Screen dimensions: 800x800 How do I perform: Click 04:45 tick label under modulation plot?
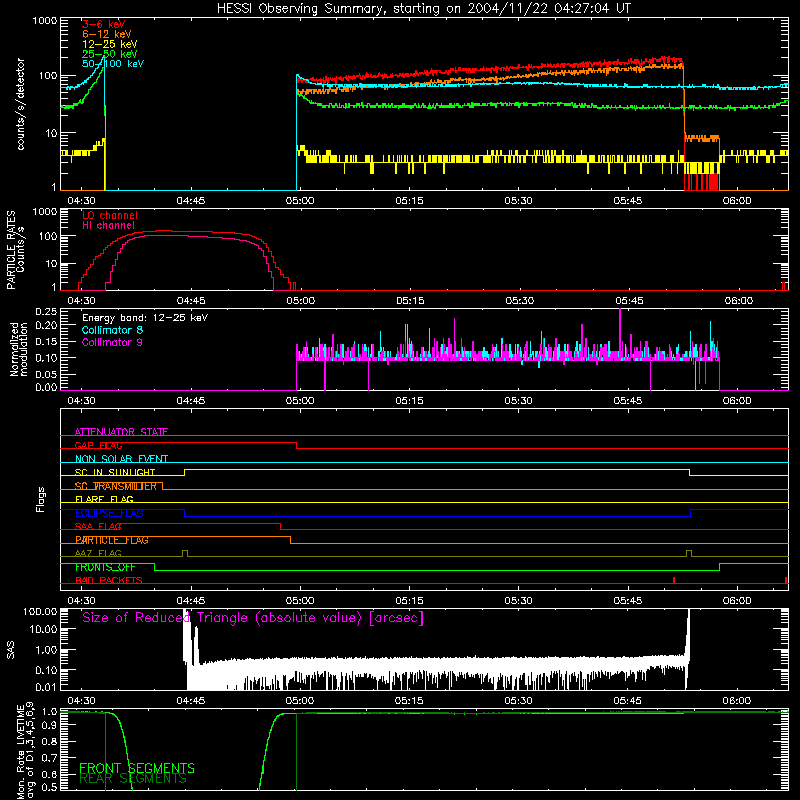coord(191,401)
